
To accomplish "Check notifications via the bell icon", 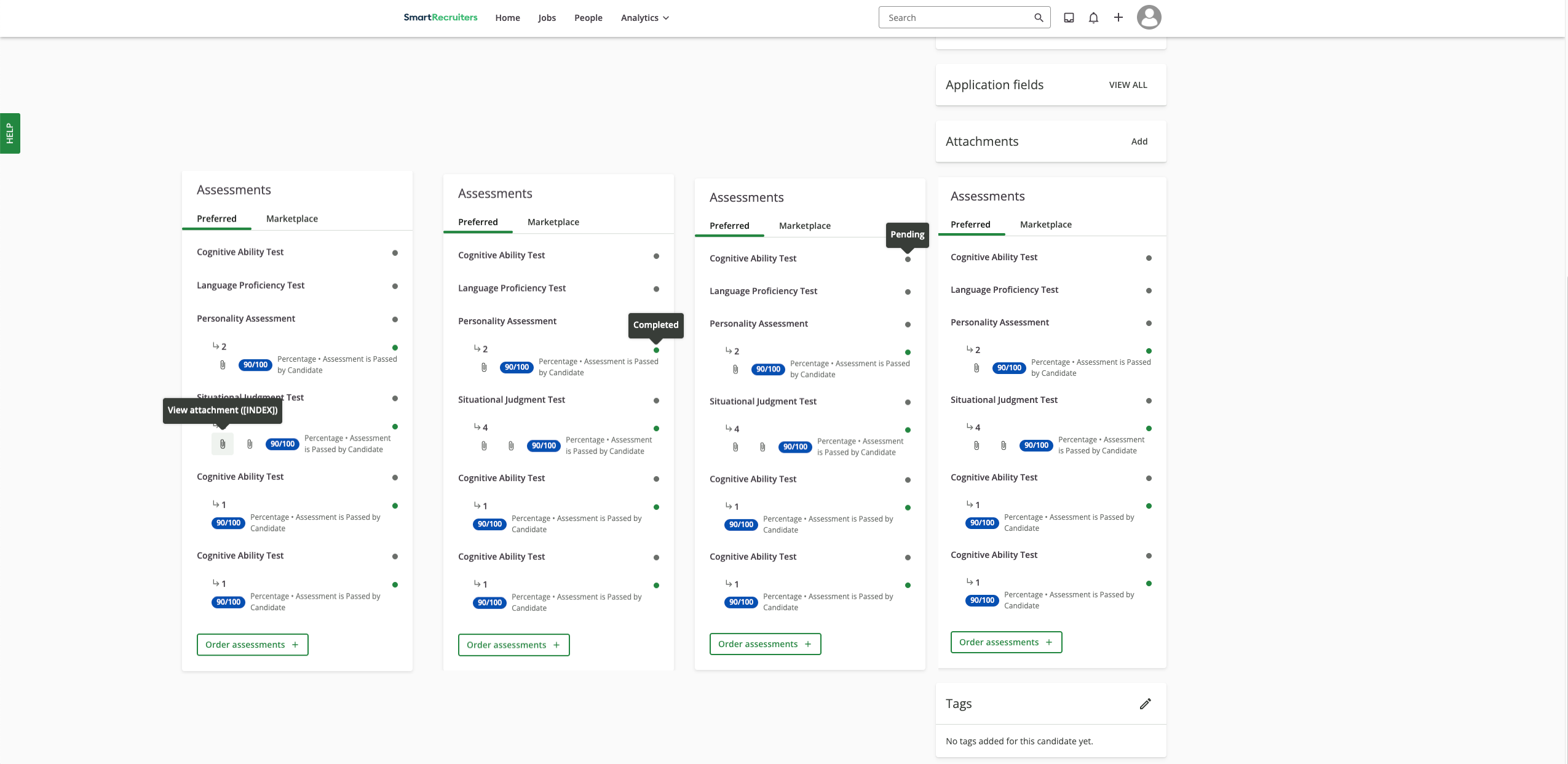I will [1093, 18].
